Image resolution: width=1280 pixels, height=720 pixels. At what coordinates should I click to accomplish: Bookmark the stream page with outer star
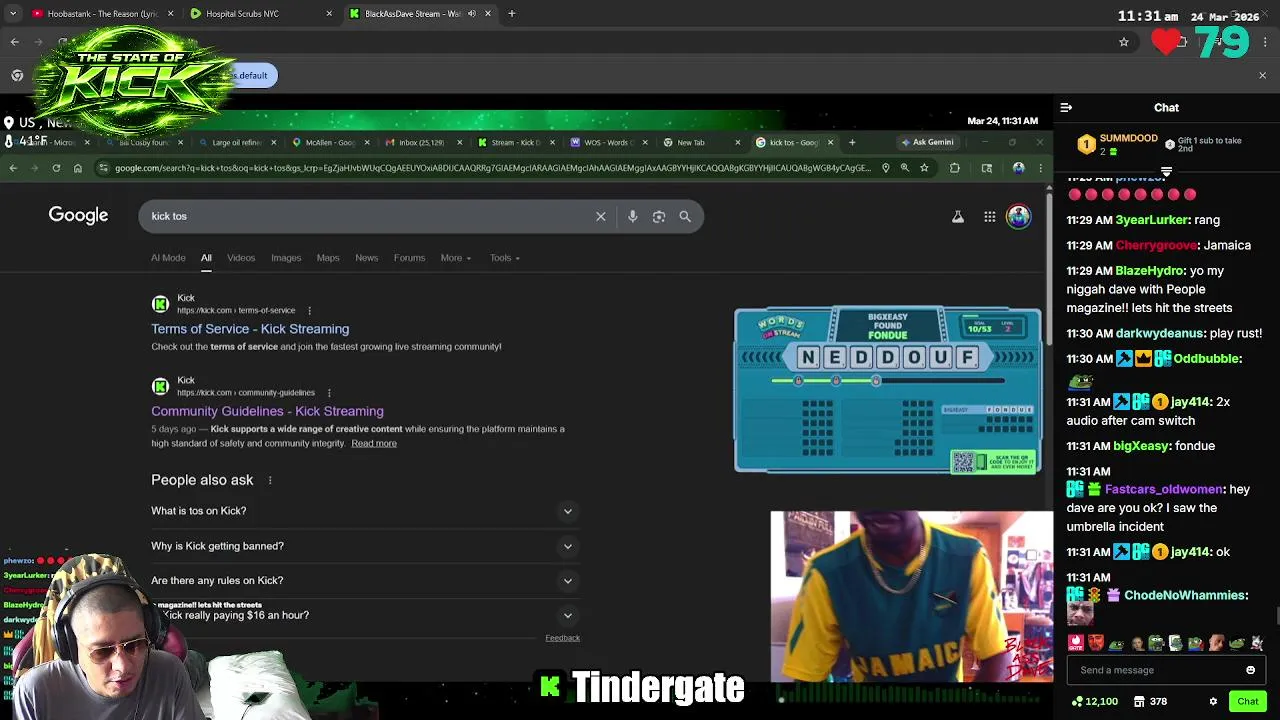point(1124,42)
